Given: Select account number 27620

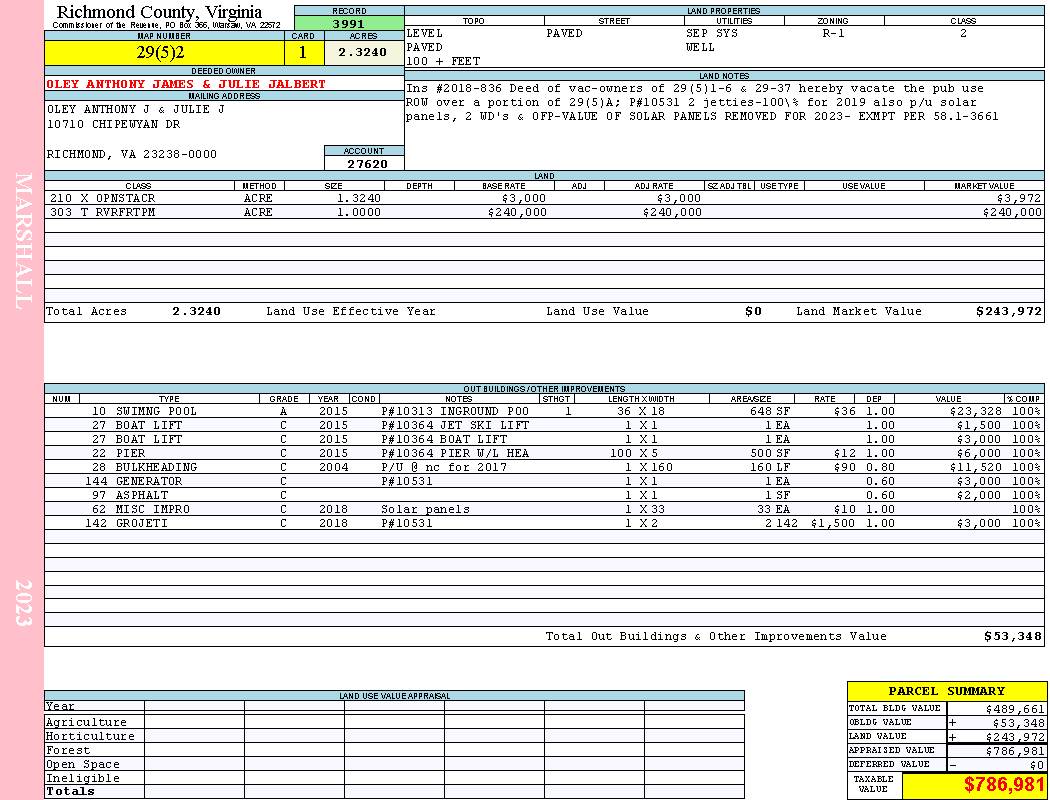Looking at the screenshot, I should [x=367, y=164].
